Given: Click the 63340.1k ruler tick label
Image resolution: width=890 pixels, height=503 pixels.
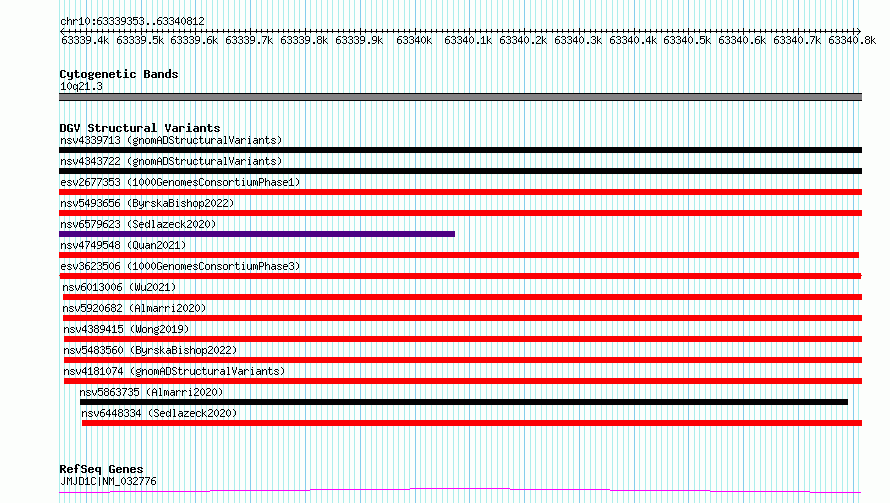Looking at the screenshot, I should pos(468,40).
